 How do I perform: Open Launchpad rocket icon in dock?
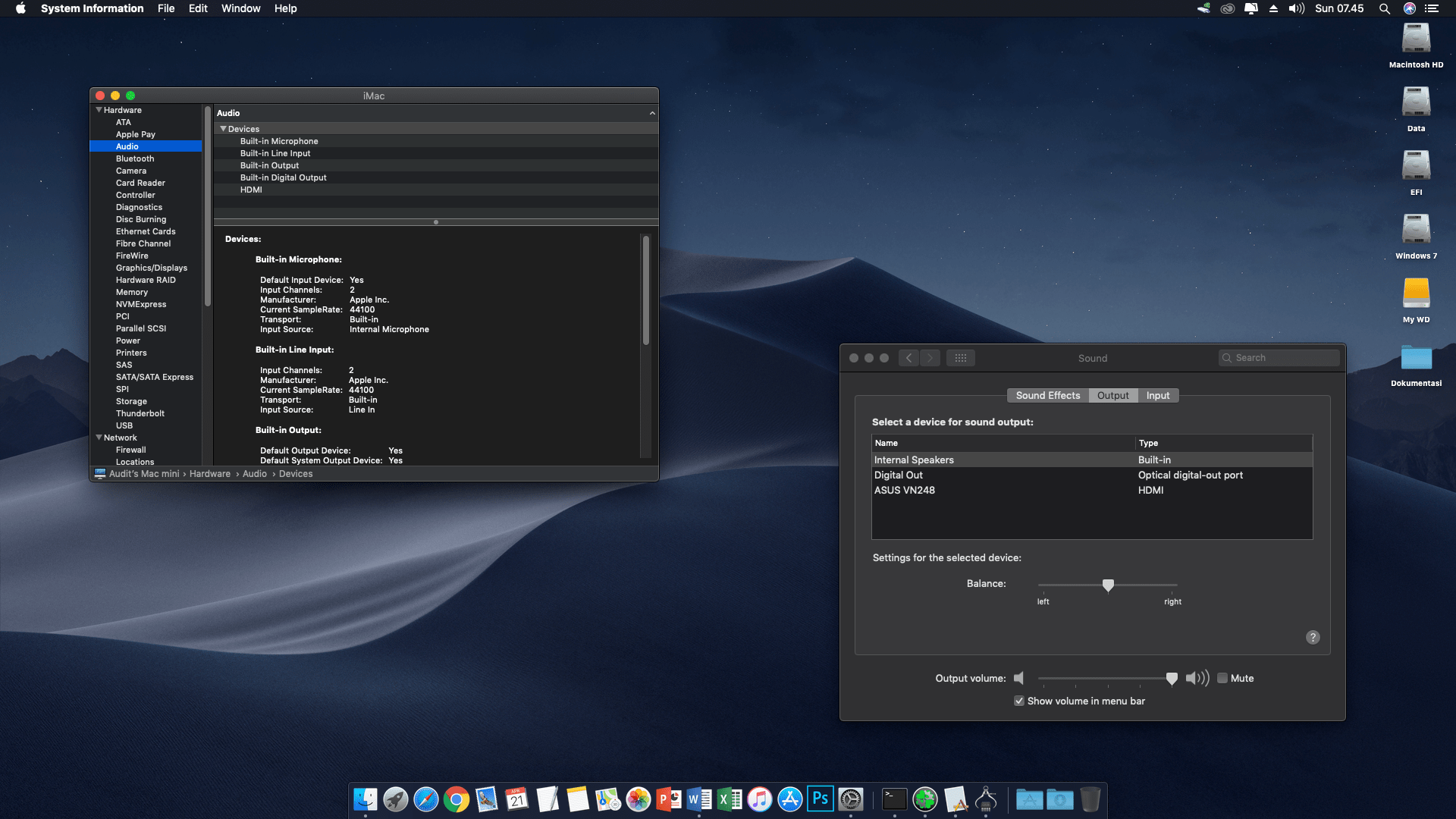tap(396, 799)
